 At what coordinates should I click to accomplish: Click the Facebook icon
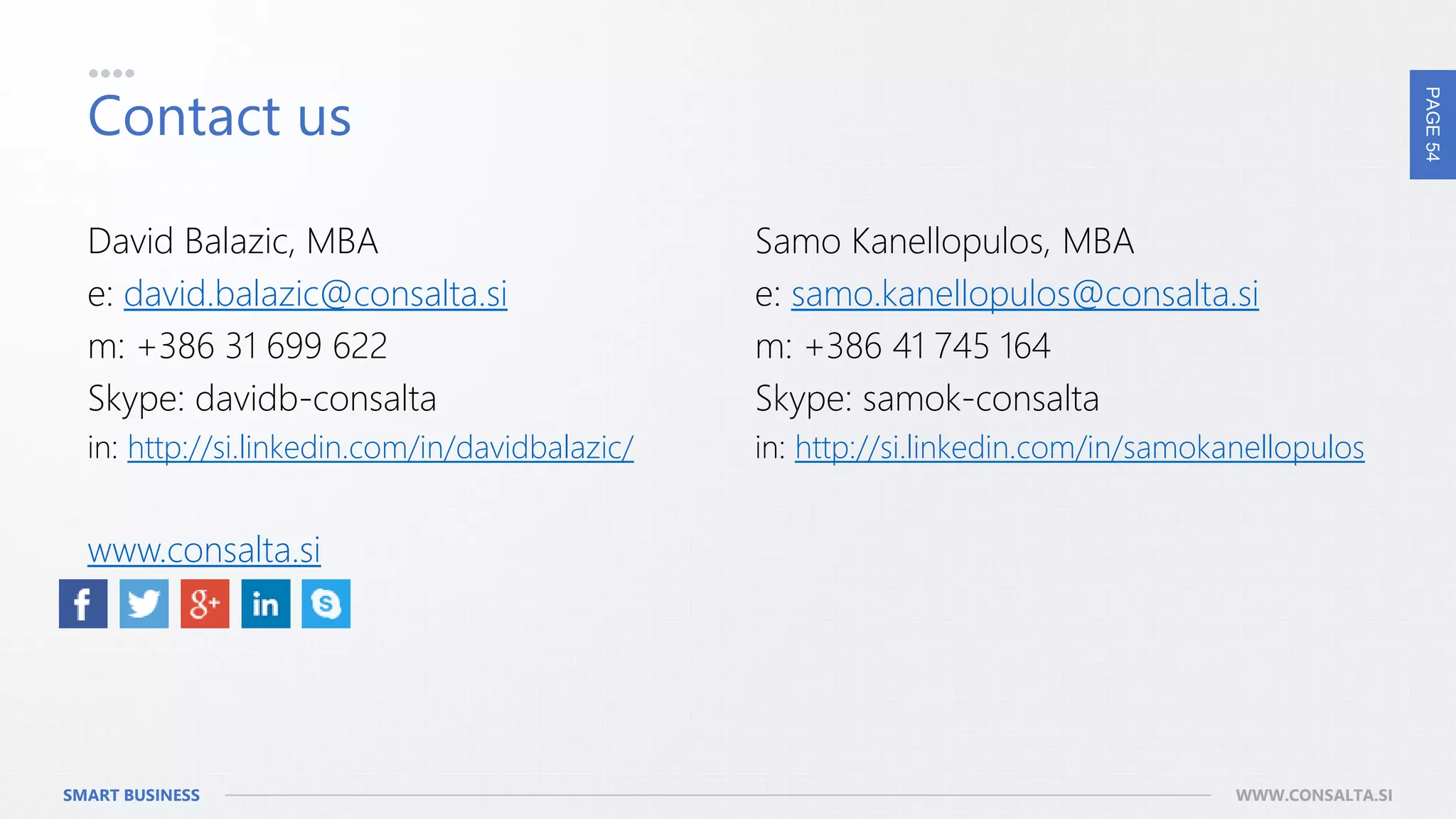pos(83,604)
